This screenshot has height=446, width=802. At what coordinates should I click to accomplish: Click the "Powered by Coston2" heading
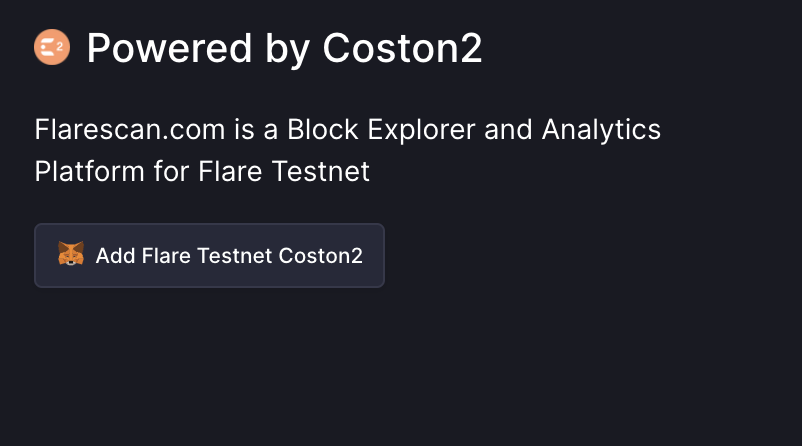coord(284,49)
